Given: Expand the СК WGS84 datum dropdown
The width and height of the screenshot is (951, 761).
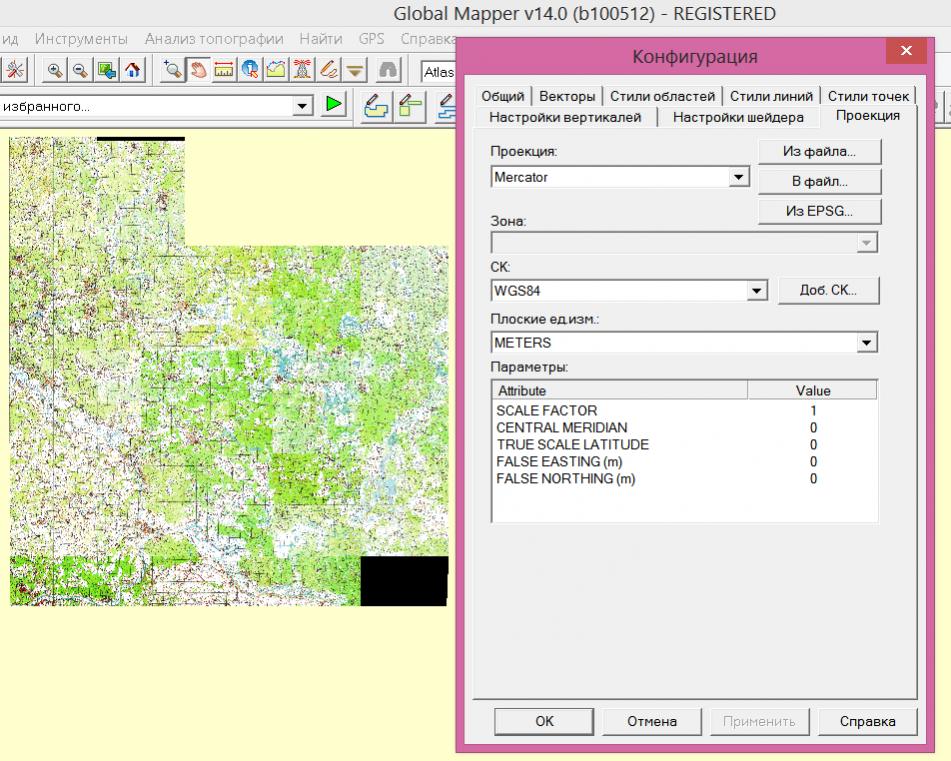Looking at the screenshot, I should click(756, 291).
